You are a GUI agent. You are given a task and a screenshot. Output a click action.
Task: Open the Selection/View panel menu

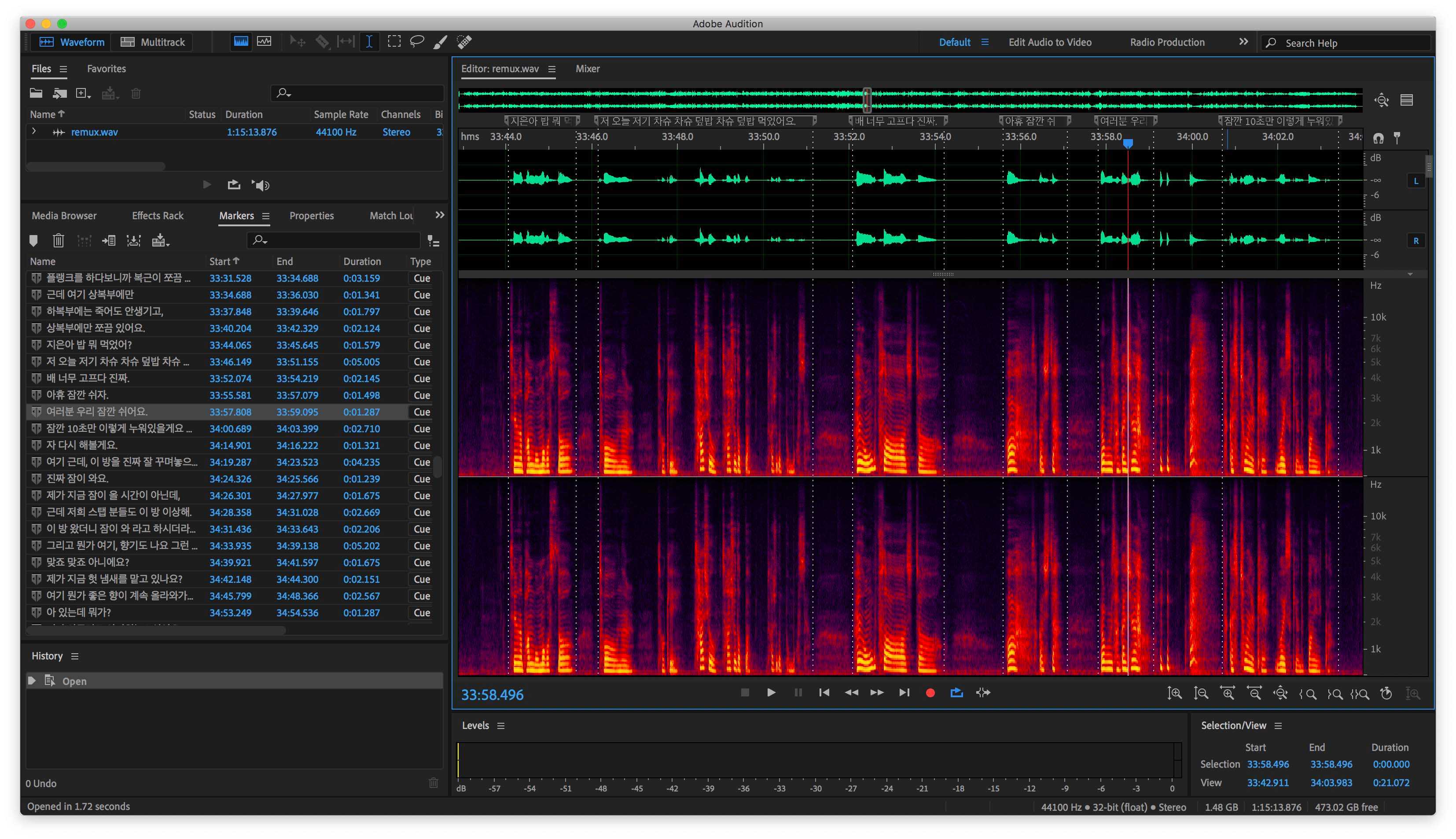pyautogui.click(x=1278, y=726)
